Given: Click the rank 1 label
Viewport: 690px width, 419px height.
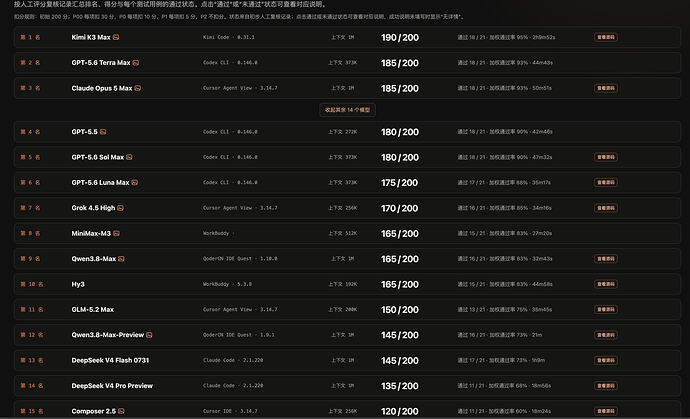Looking at the screenshot, I should (30, 37).
